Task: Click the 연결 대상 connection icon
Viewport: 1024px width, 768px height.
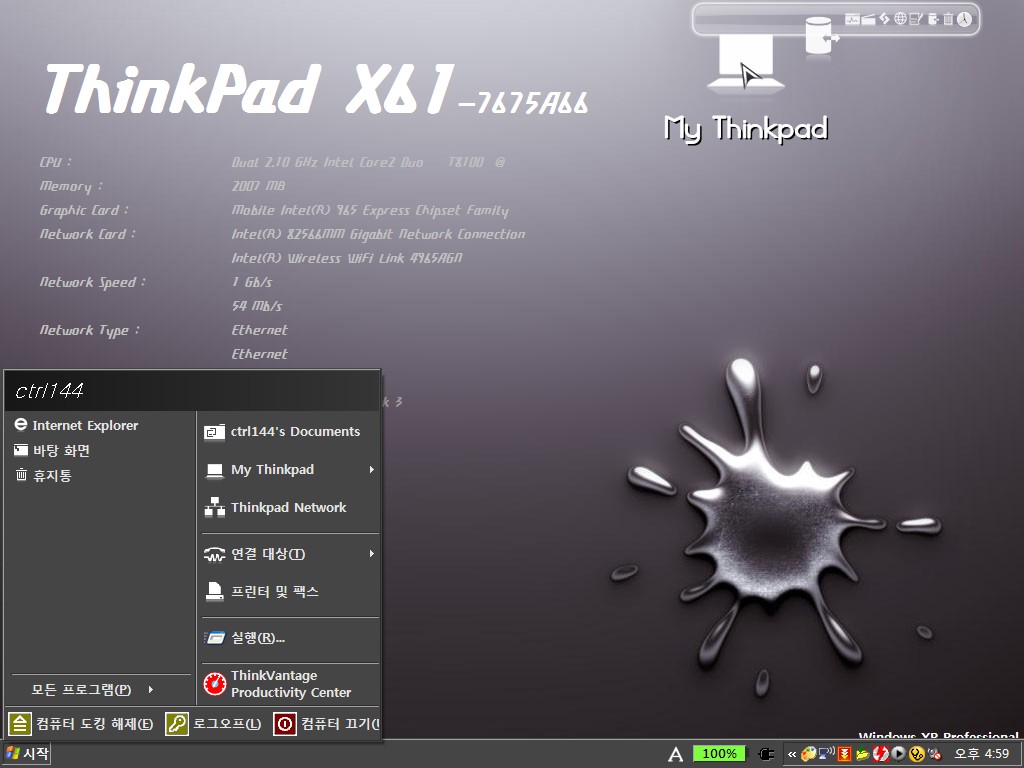Action: (214, 554)
